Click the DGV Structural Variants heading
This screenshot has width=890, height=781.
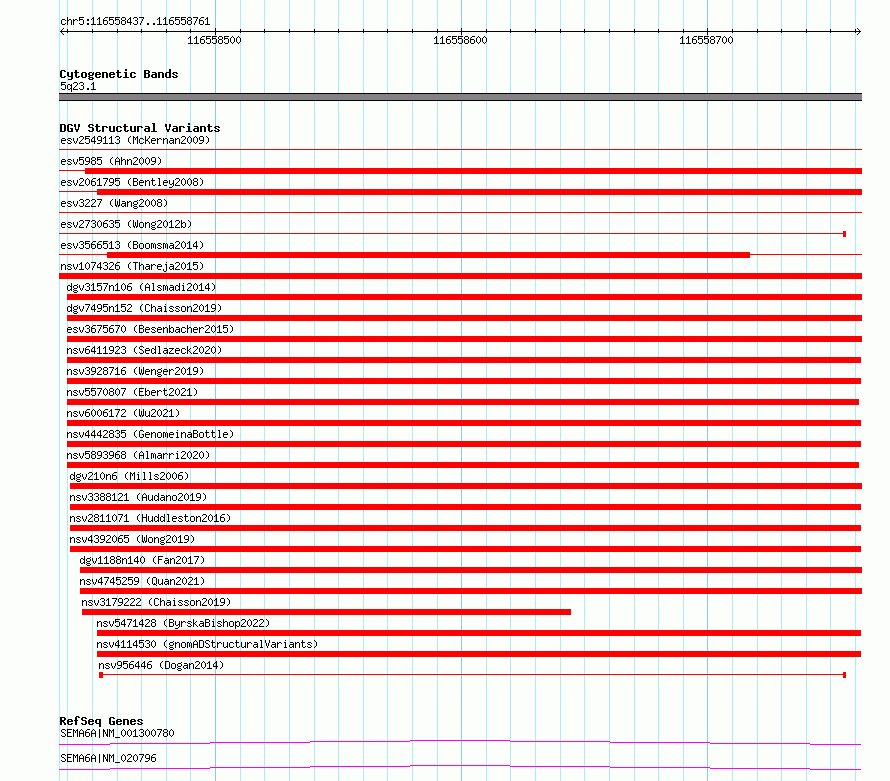pyautogui.click(x=140, y=128)
